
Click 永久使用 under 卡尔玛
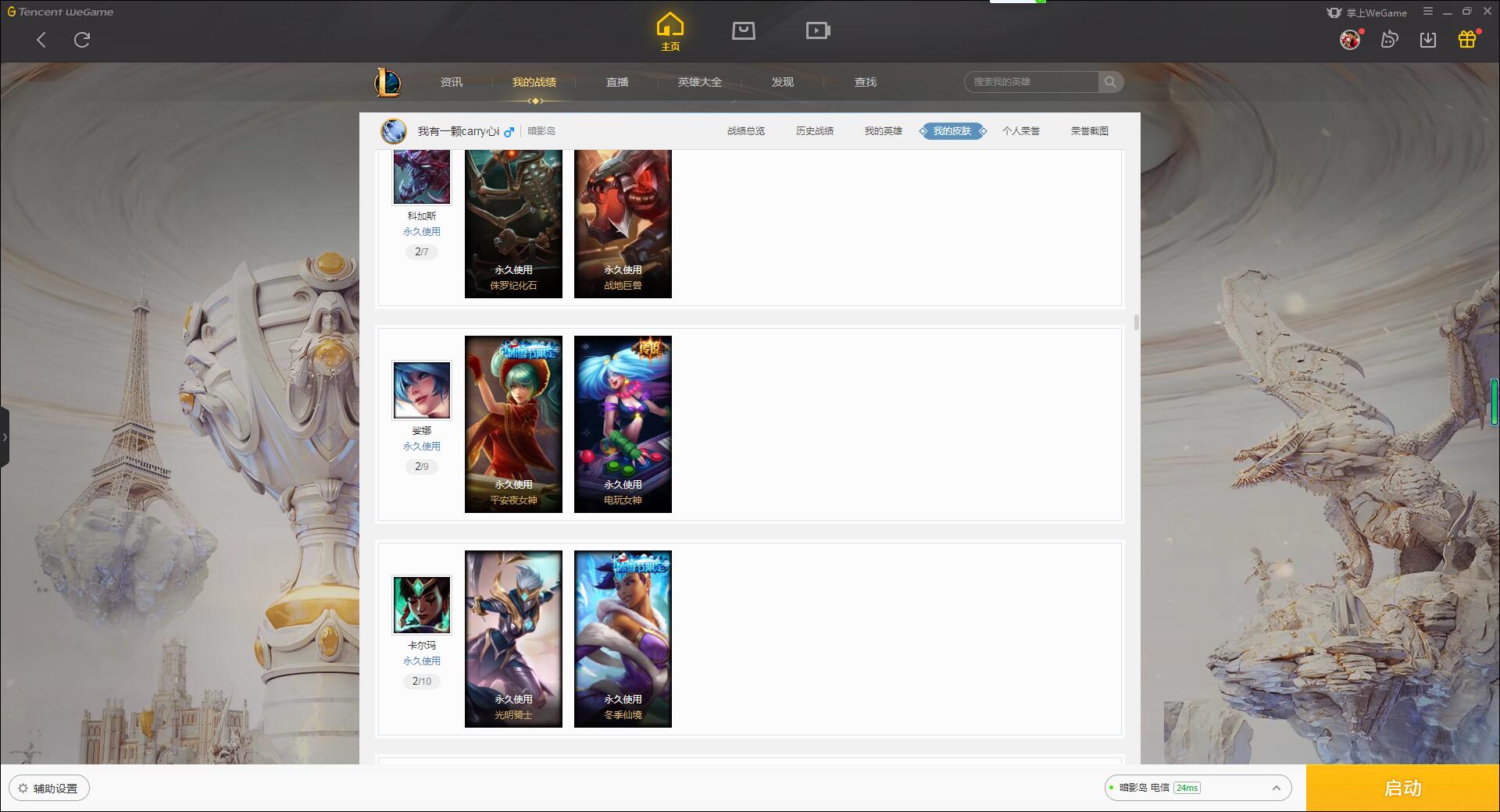[422, 661]
